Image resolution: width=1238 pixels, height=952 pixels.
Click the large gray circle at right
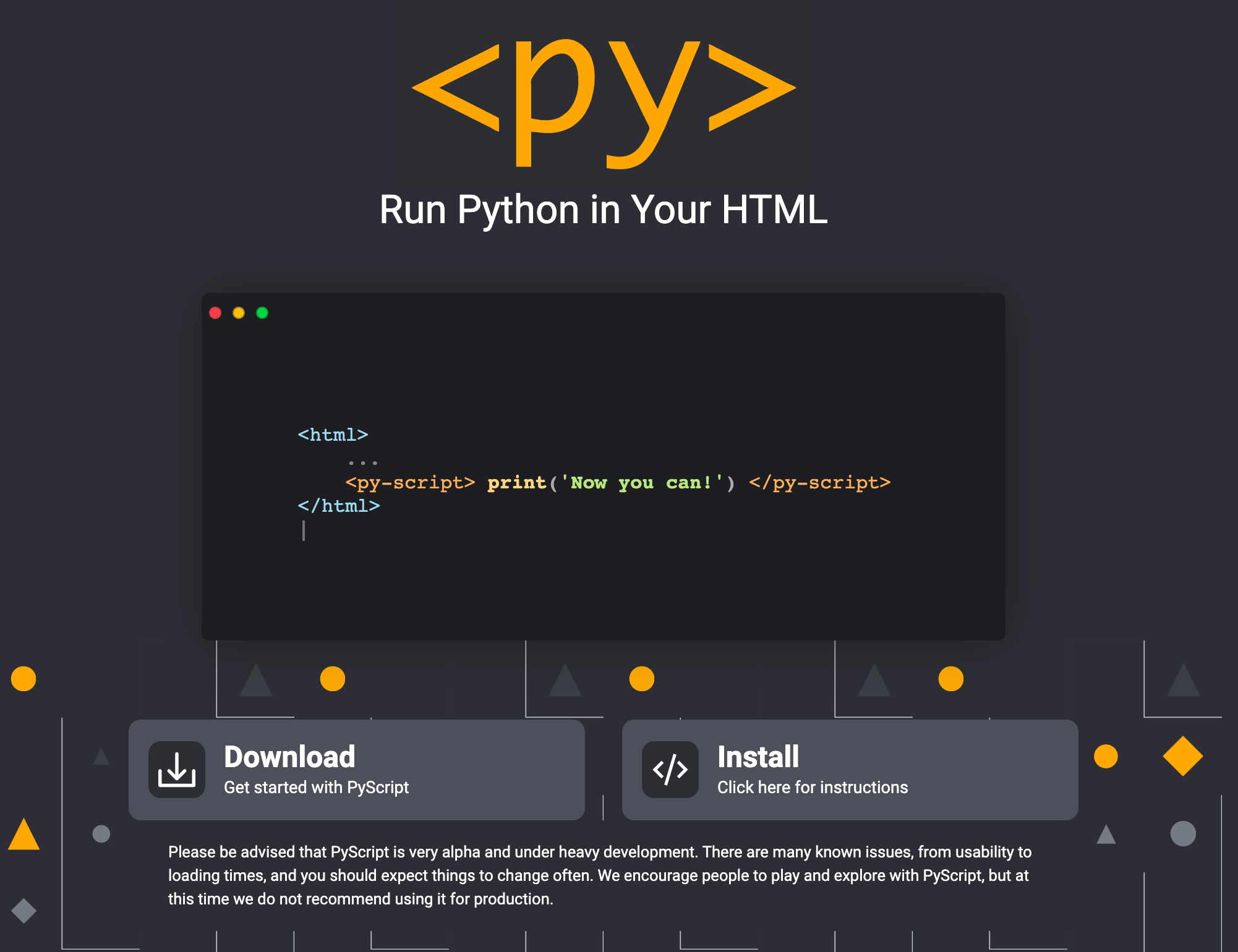tap(1182, 834)
